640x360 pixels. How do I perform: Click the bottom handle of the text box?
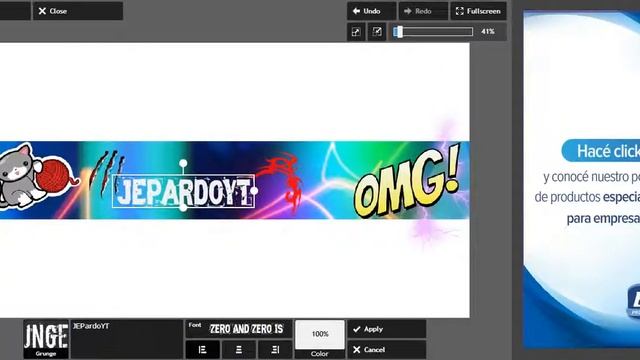183,208
